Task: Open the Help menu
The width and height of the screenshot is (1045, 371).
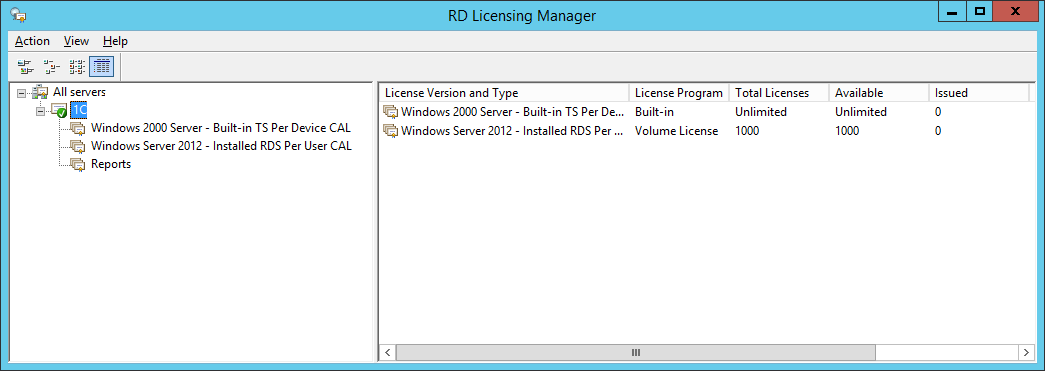Action: click(115, 41)
